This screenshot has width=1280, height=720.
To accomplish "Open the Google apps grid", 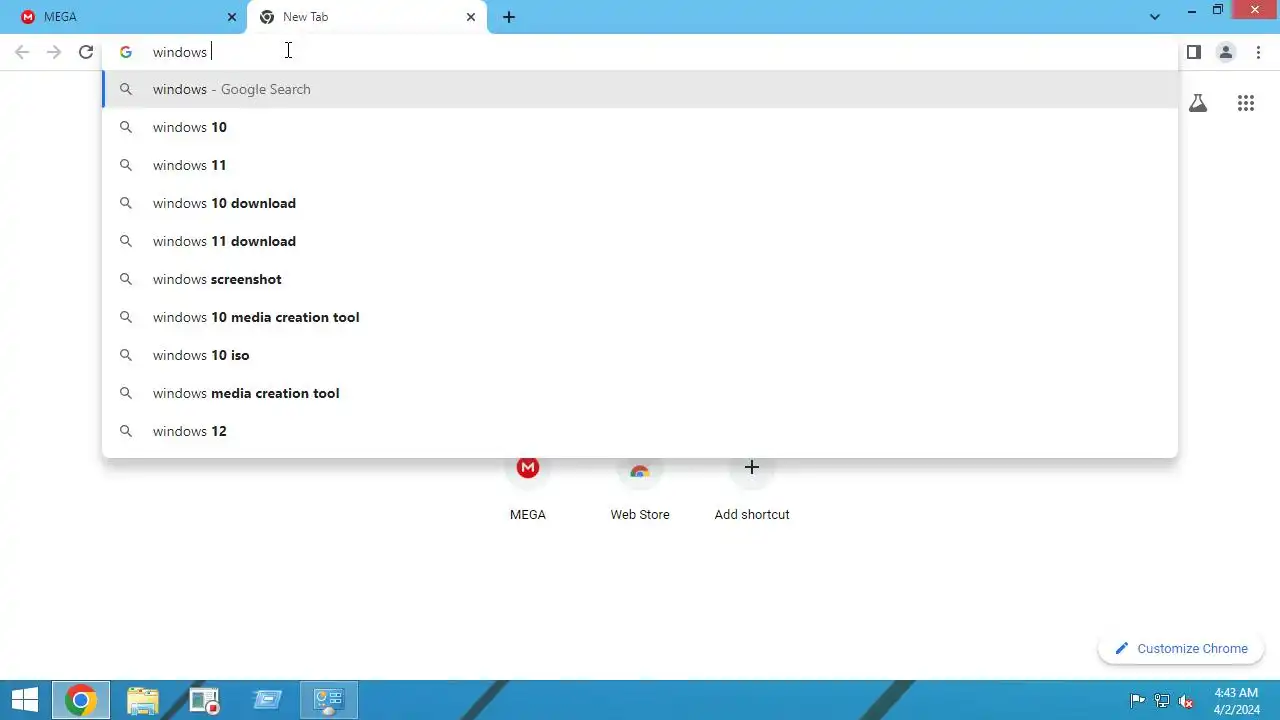I will (x=1246, y=103).
